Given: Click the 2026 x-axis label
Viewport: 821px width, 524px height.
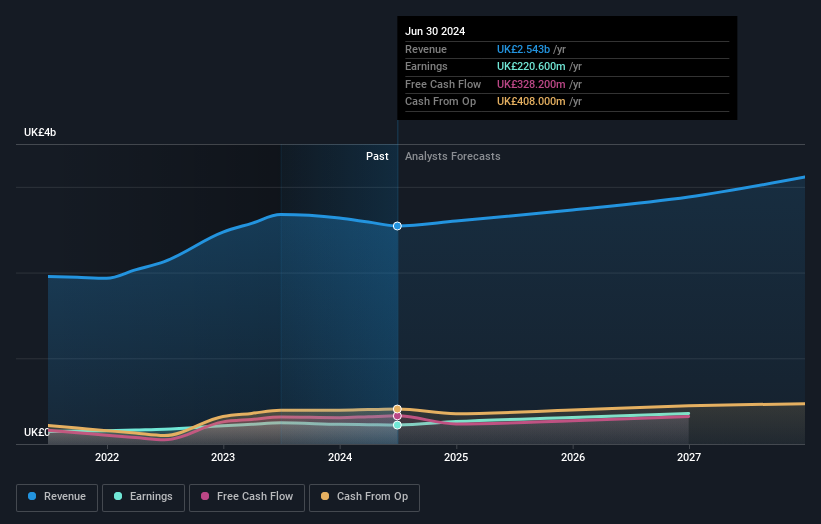Looking at the screenshot, I should (573, 458).
